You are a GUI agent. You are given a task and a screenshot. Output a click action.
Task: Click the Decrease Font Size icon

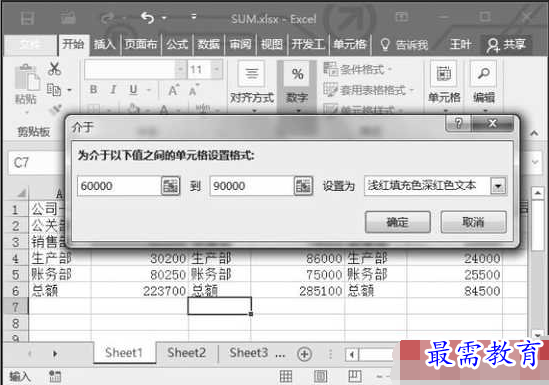[x=194, y=90]
